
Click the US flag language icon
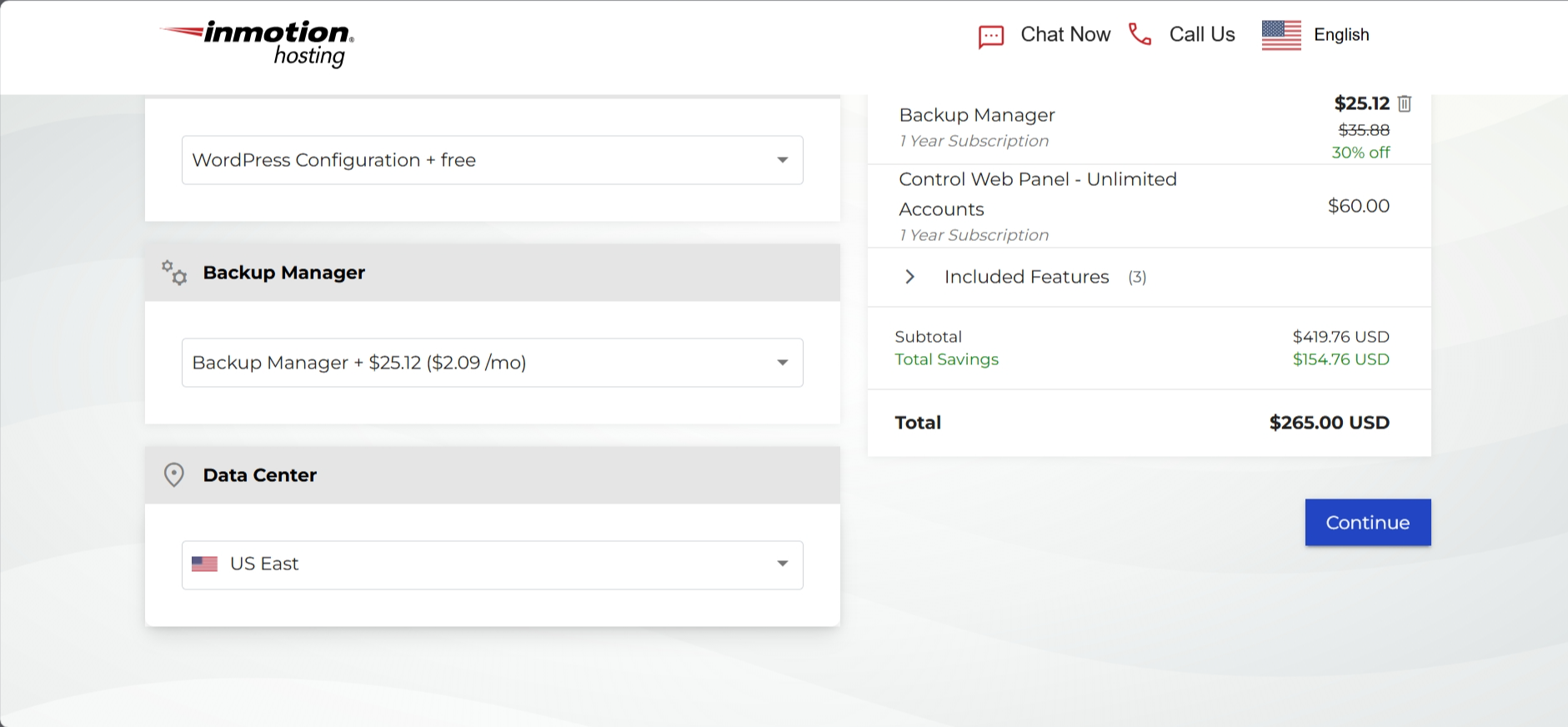coord(1281,35)
